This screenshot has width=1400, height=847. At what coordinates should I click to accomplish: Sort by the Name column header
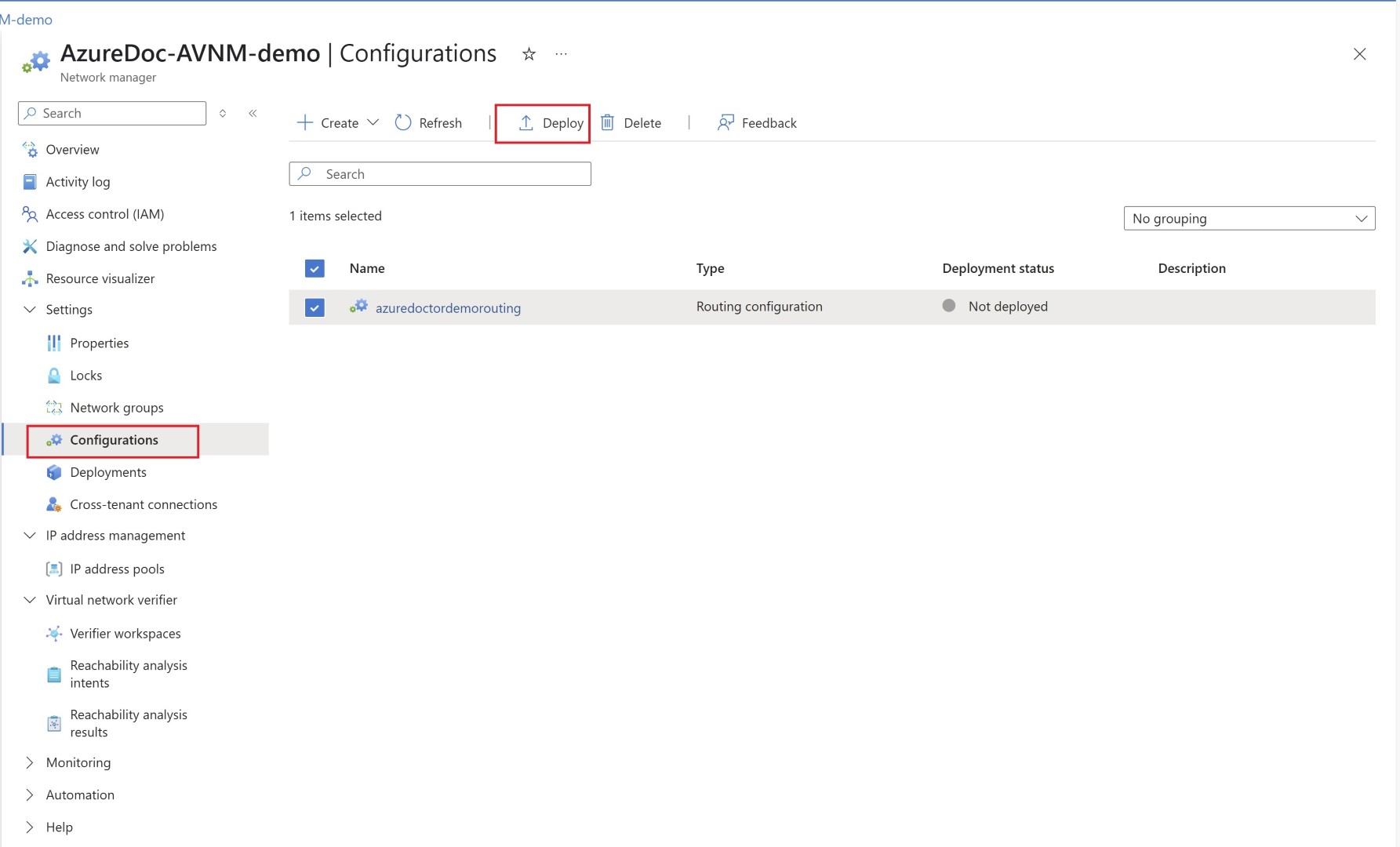click(x=367, y=268)
